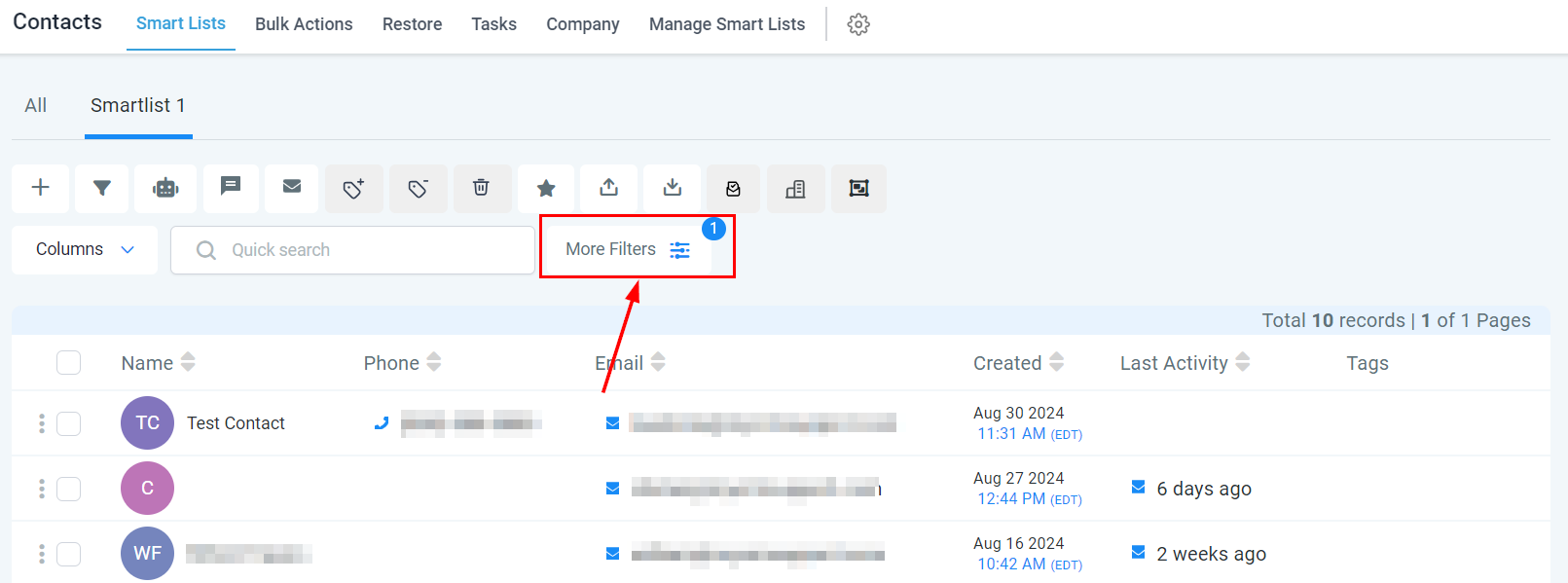Click the Delete trash can icon

(x=481, y=188)
